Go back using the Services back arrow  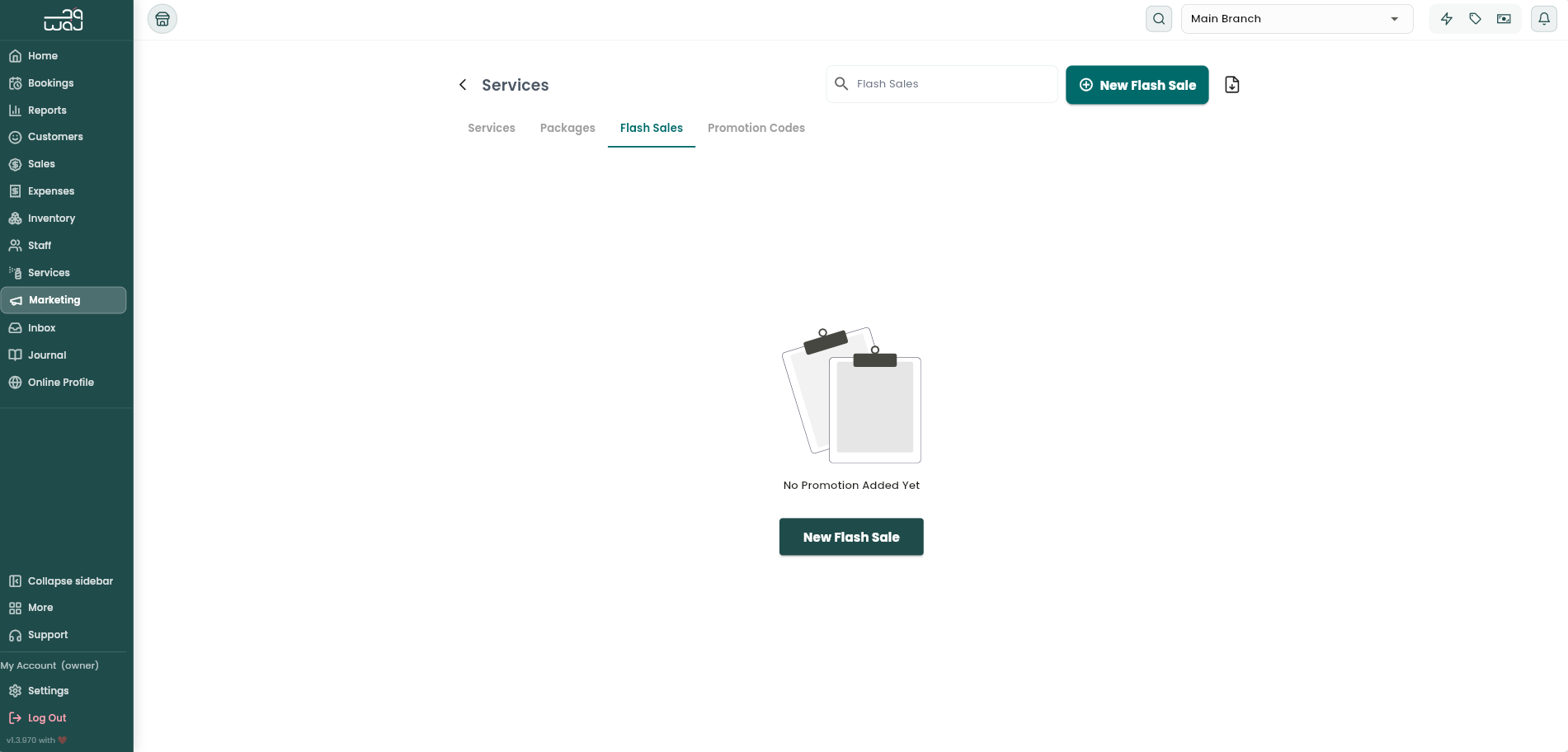click(x=463, y=85)
